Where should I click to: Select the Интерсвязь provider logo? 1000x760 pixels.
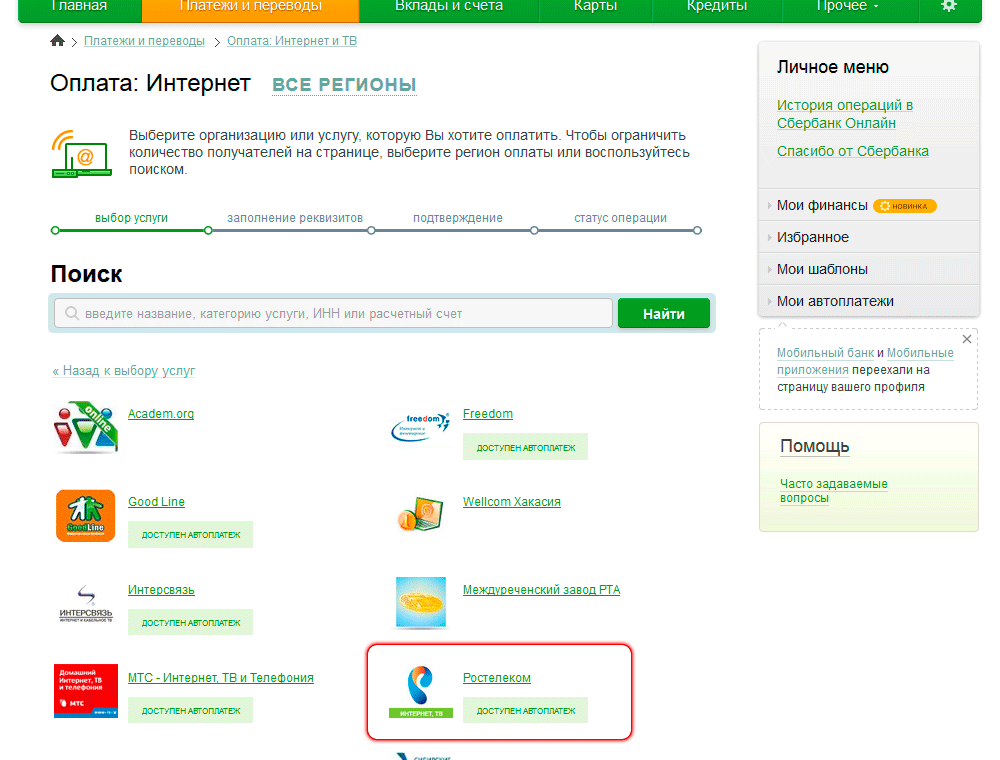click(x=85, y=601)
